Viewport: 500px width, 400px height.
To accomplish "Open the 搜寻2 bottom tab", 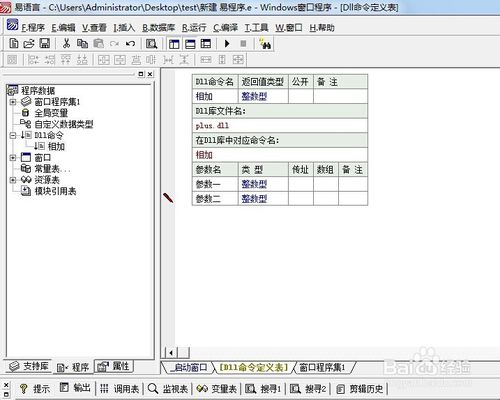I will coord(308,389).
